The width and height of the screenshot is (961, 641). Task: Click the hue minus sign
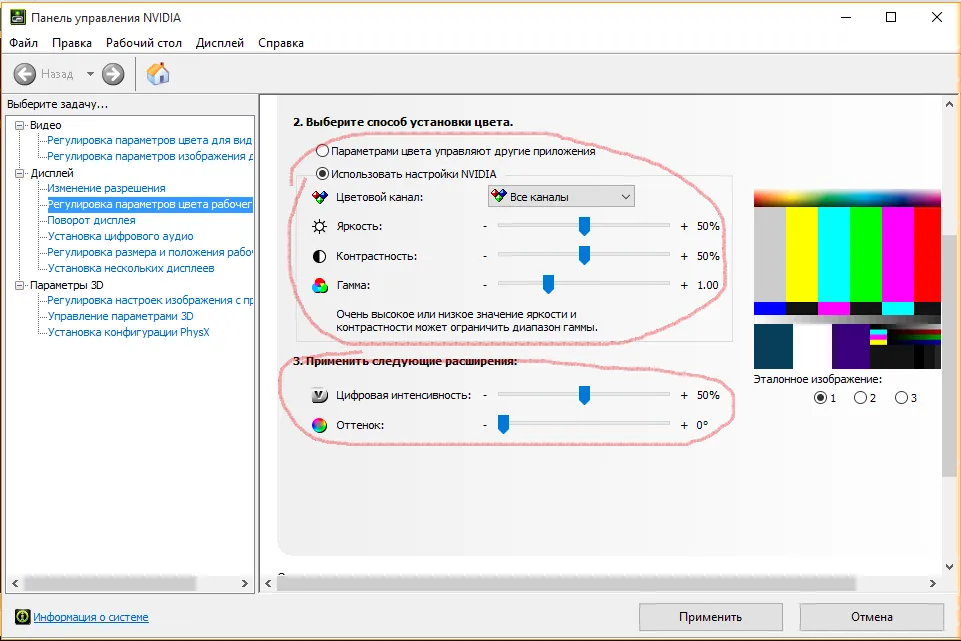(x=485, y=425)
